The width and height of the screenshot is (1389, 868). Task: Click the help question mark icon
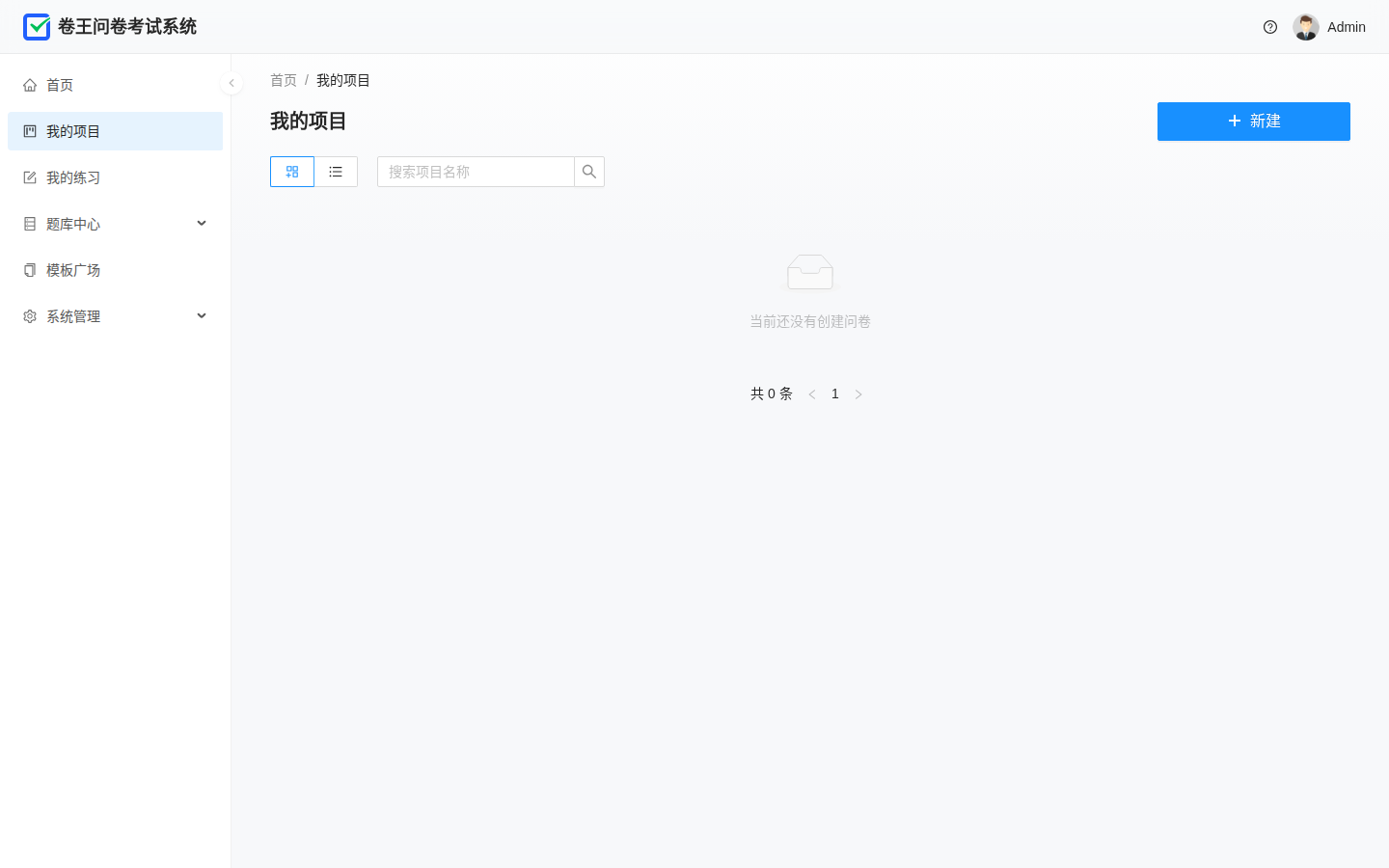tap(1270, 27)
